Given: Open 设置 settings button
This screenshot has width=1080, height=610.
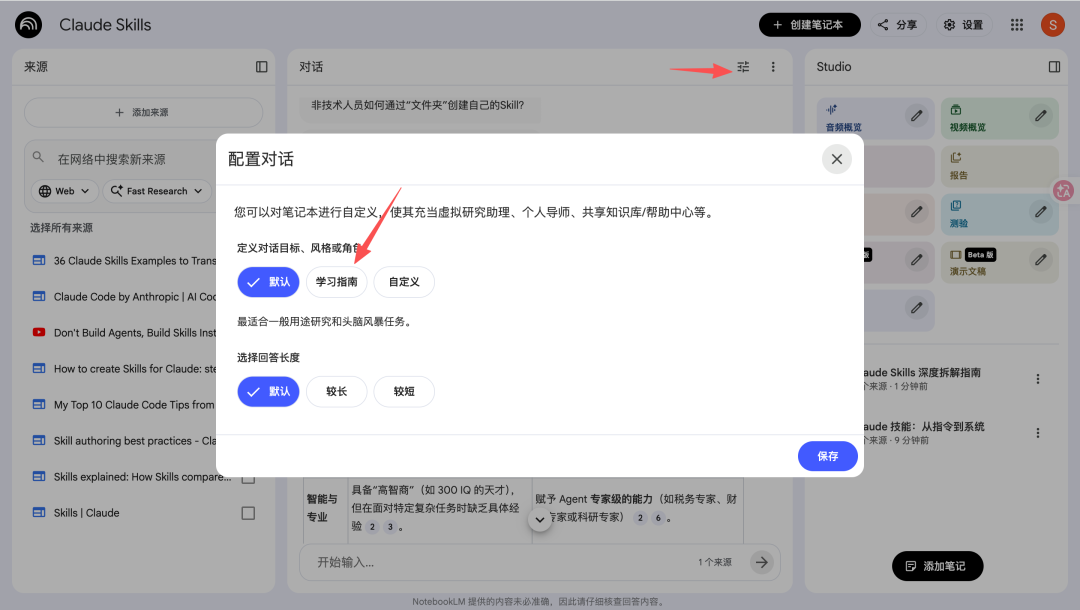Looking at the screenshot, I should point(963,25).
